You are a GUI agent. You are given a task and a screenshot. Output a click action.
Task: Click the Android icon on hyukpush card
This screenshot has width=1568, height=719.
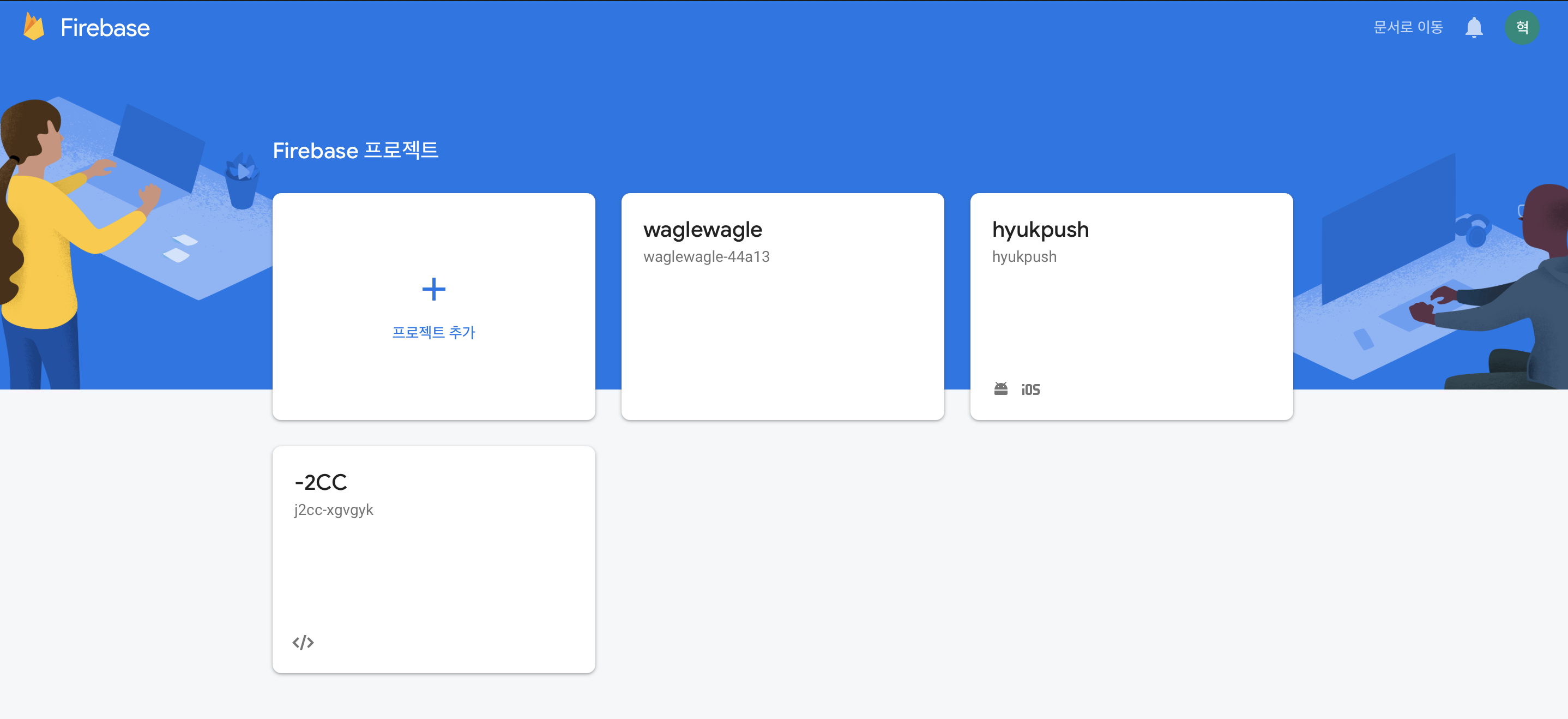pyautogui.click(x=1000, y=389)
